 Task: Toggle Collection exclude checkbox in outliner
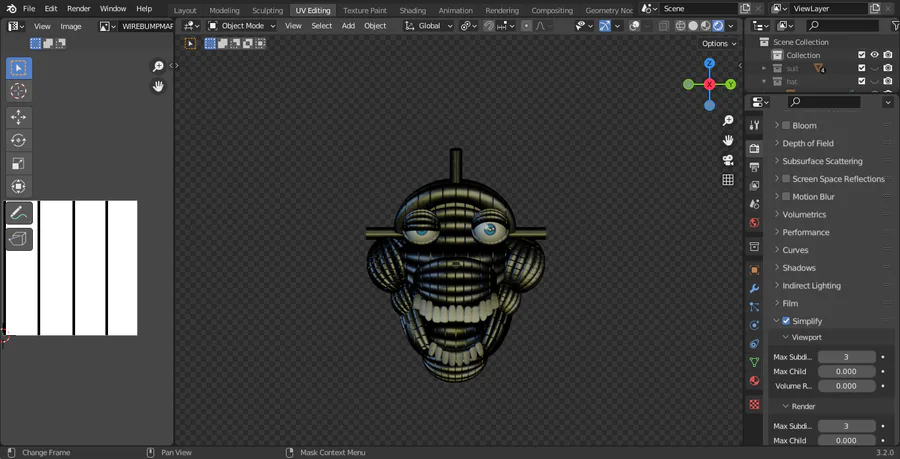[x=862, y=55]
